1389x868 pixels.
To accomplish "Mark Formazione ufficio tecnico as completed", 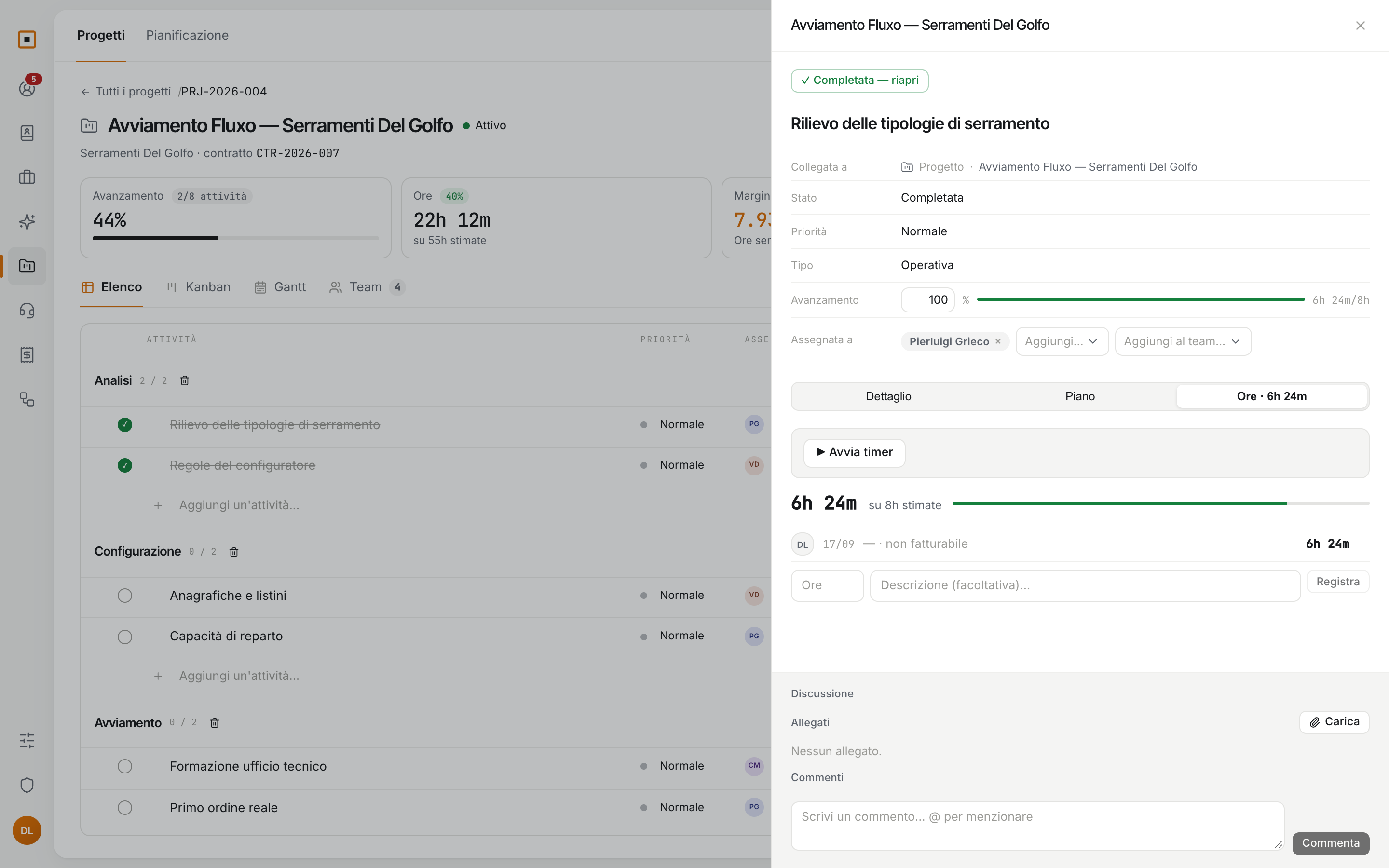I will [124, 766].
